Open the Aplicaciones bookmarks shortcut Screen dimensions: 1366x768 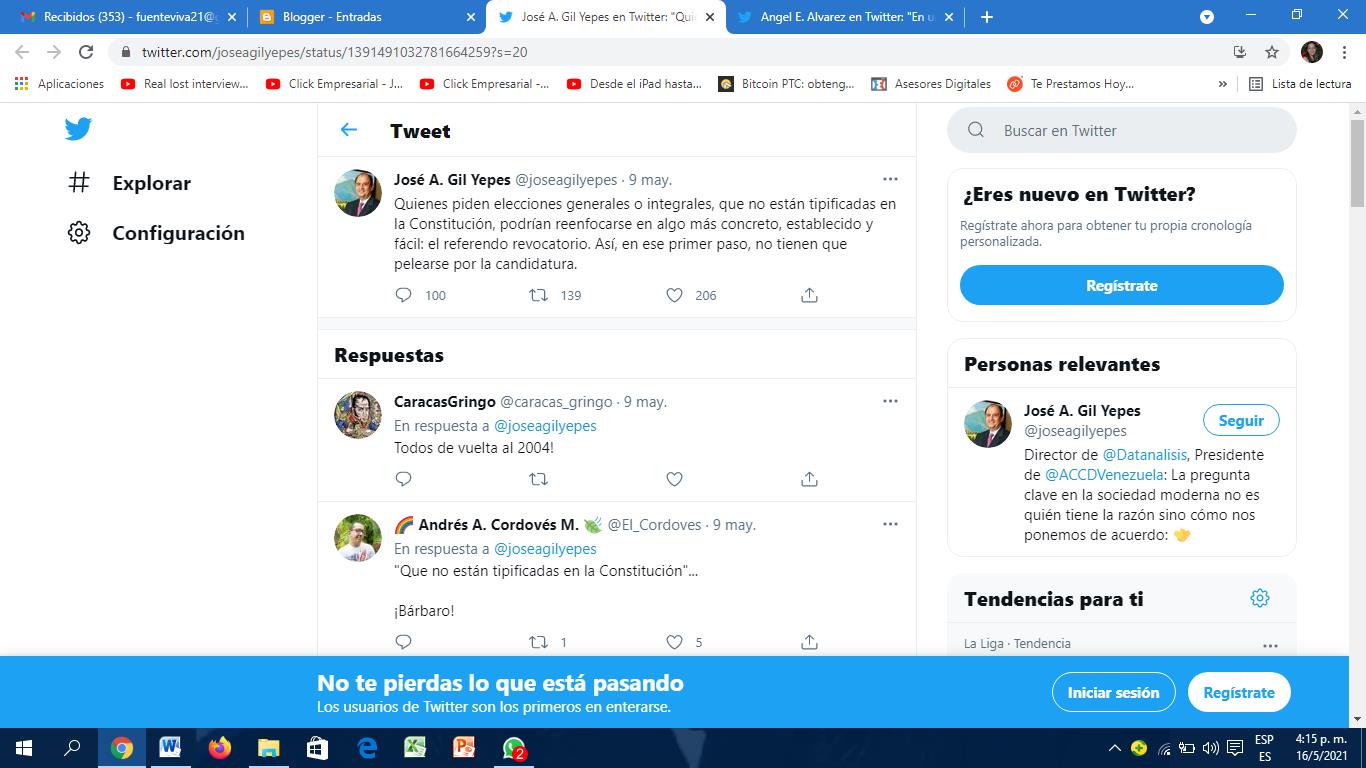tap(60, 84)
